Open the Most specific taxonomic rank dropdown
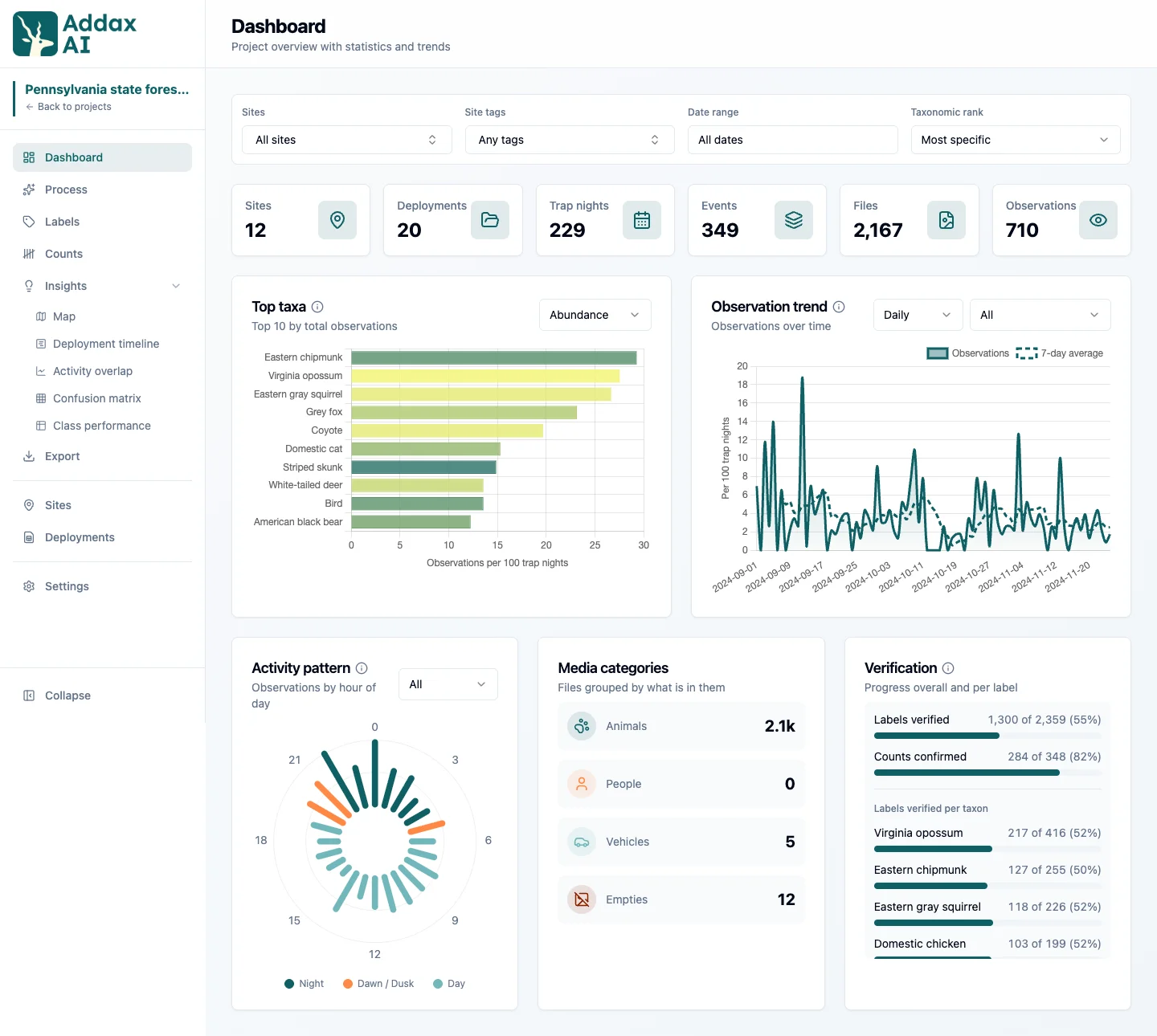 pos(1016,140)
